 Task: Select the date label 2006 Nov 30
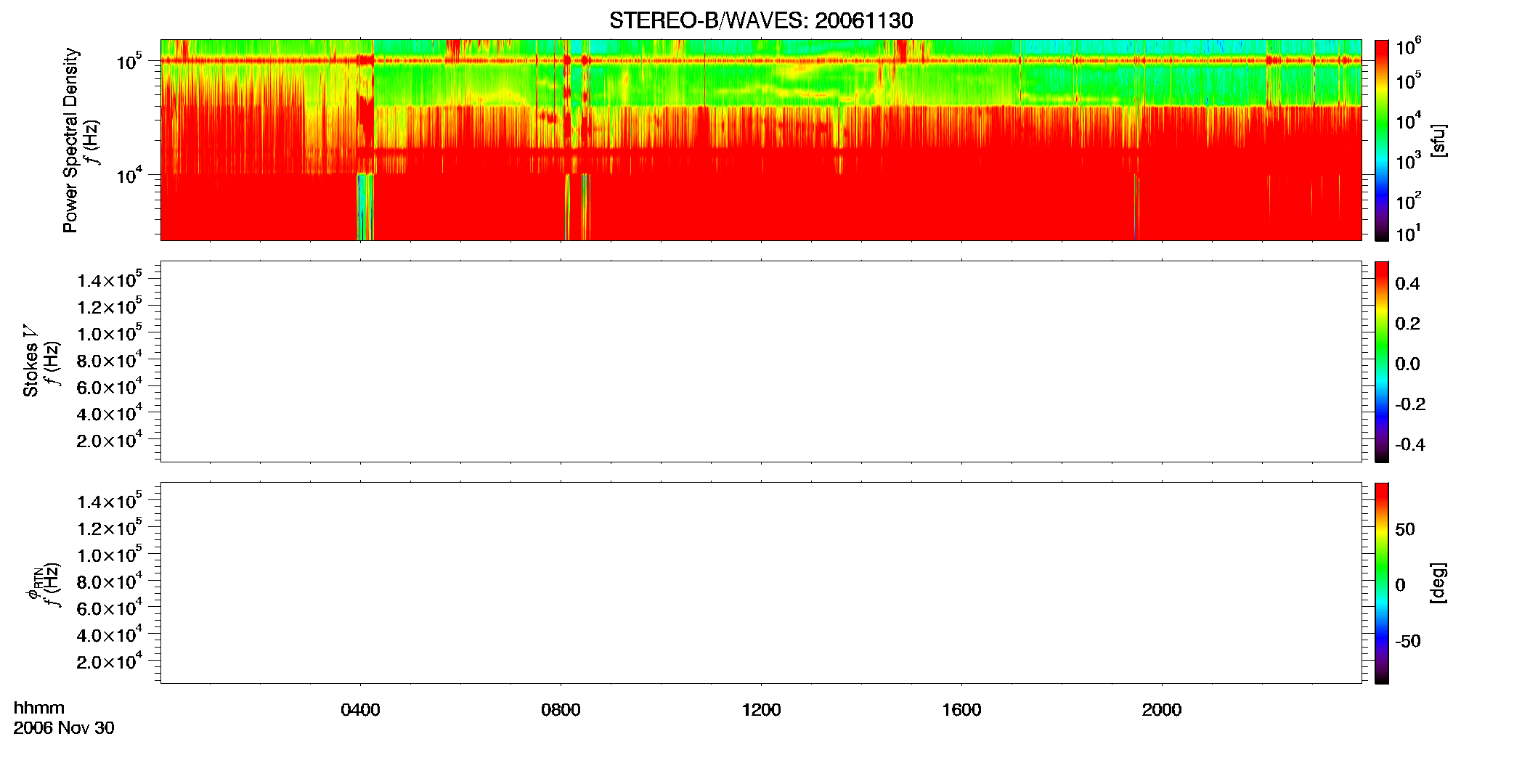click(64, 728)
